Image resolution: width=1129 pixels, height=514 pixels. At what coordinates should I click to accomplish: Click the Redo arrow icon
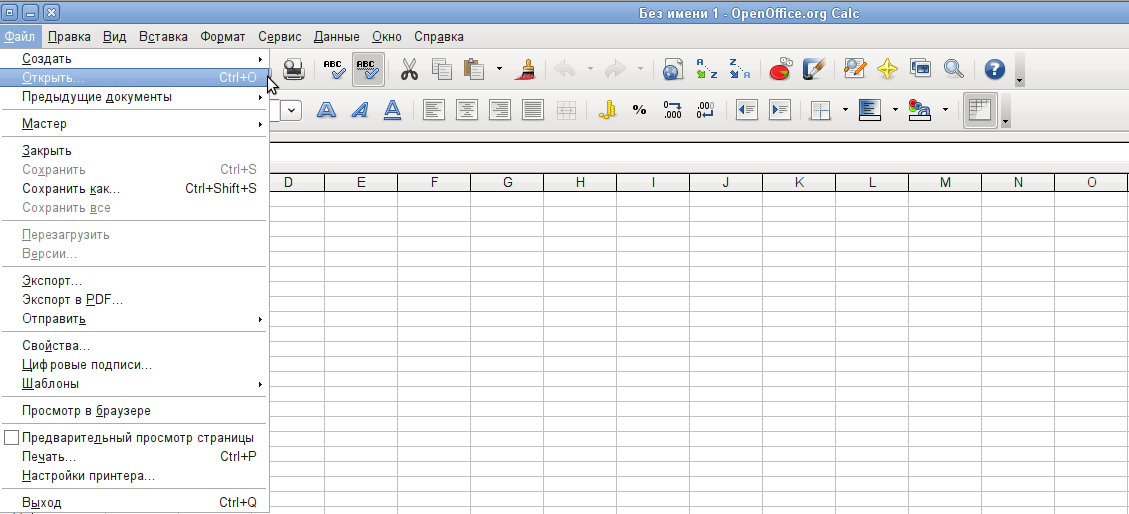point(616,69)
